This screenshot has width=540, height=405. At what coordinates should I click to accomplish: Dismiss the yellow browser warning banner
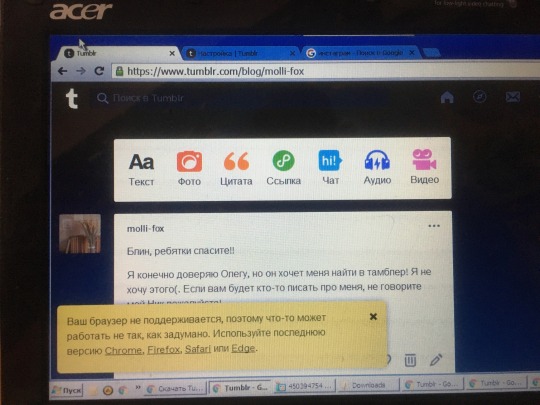tap(373, 317)
